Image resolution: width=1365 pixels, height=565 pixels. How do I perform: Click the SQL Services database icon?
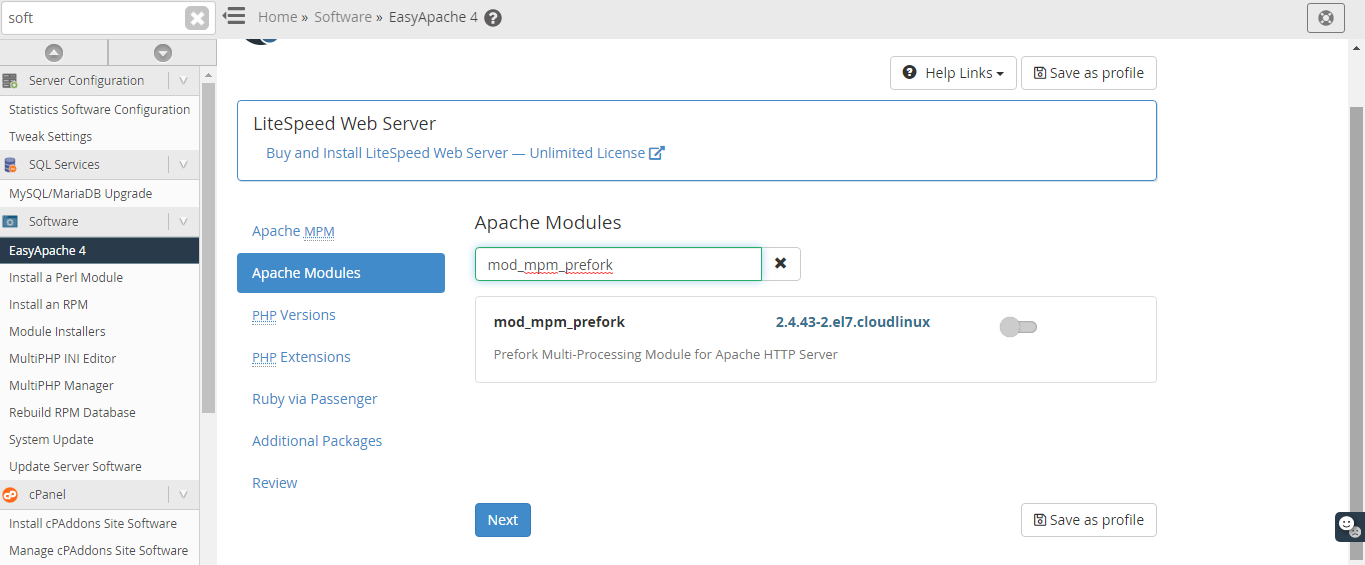coord(10,165)
